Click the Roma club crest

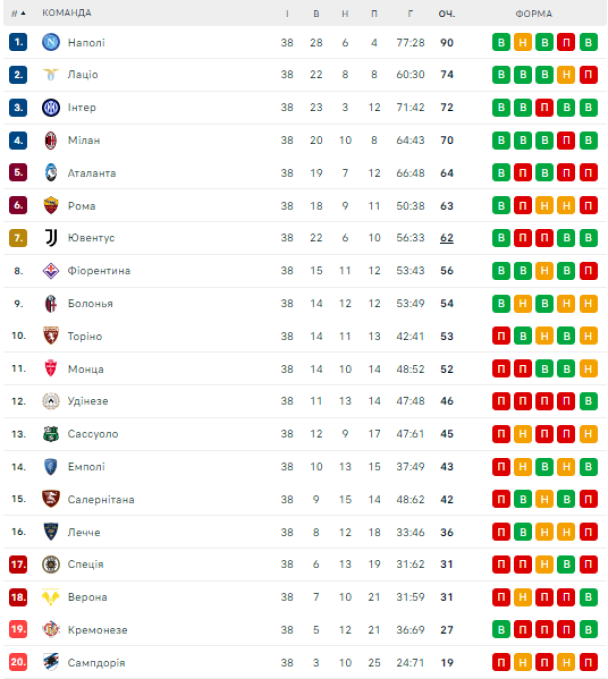click(50, 205)
